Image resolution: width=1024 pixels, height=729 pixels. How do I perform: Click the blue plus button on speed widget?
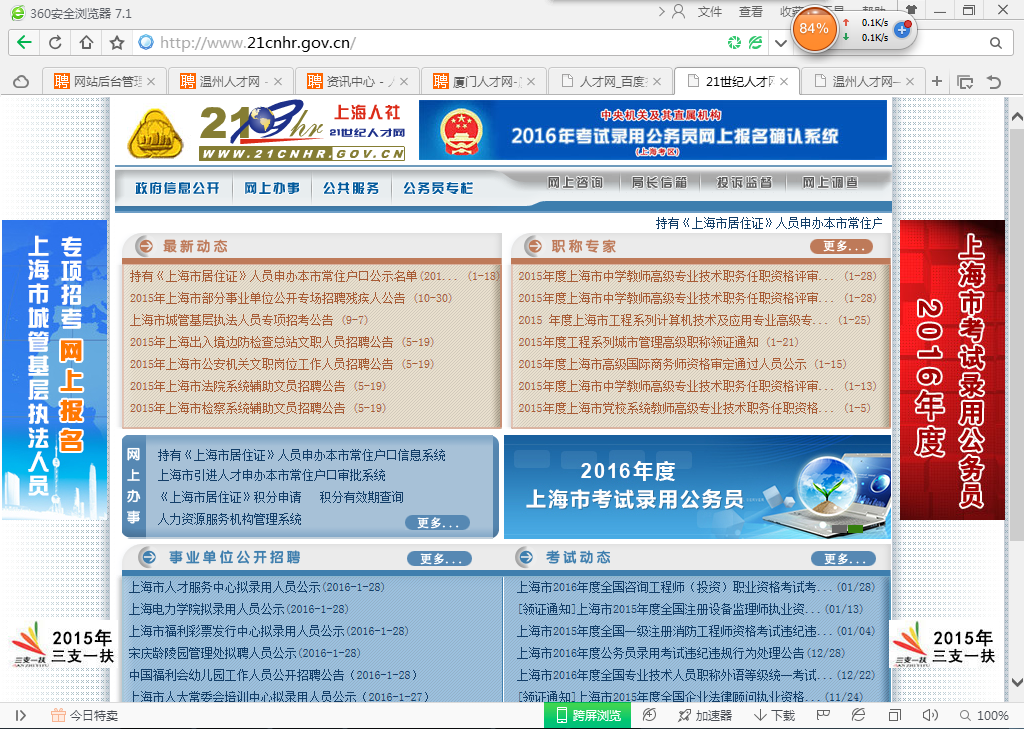click(x=902, y=29)
